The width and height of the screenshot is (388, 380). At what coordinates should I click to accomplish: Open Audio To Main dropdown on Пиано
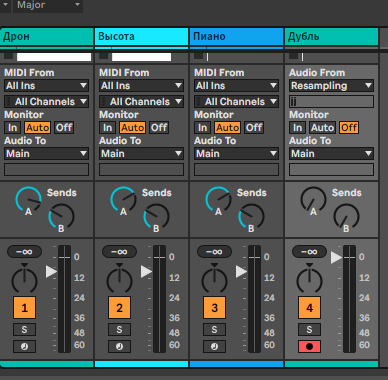pos(236,154)
